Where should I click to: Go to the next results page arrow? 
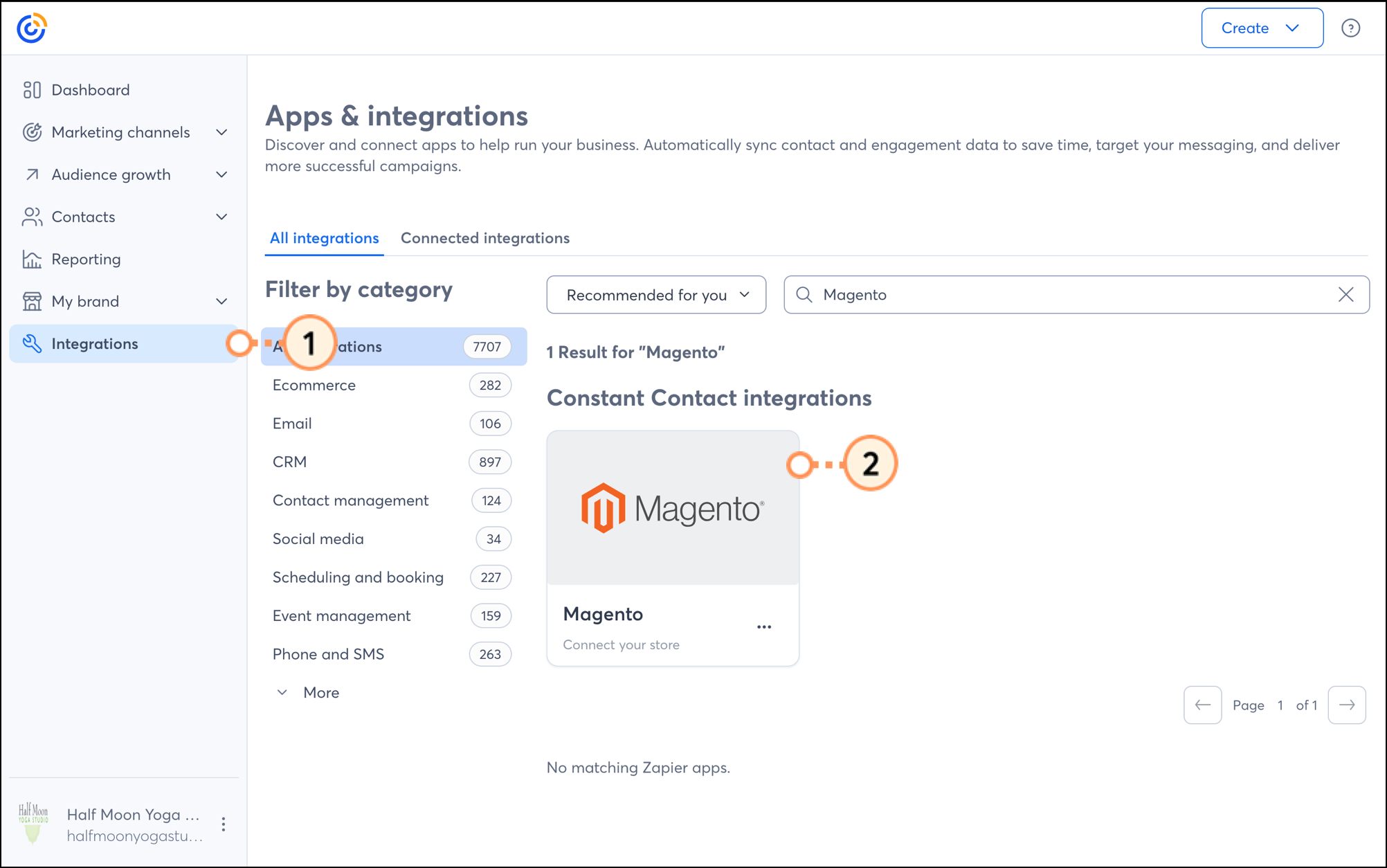tap(1347, 705)
